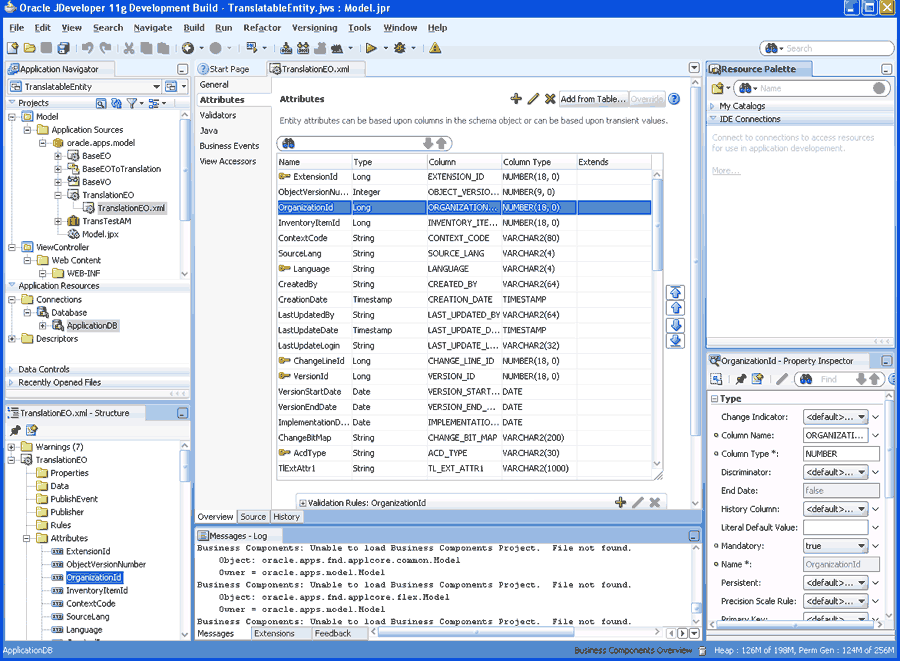
Task: Undo the last action via toolbar
Action: 87,48
